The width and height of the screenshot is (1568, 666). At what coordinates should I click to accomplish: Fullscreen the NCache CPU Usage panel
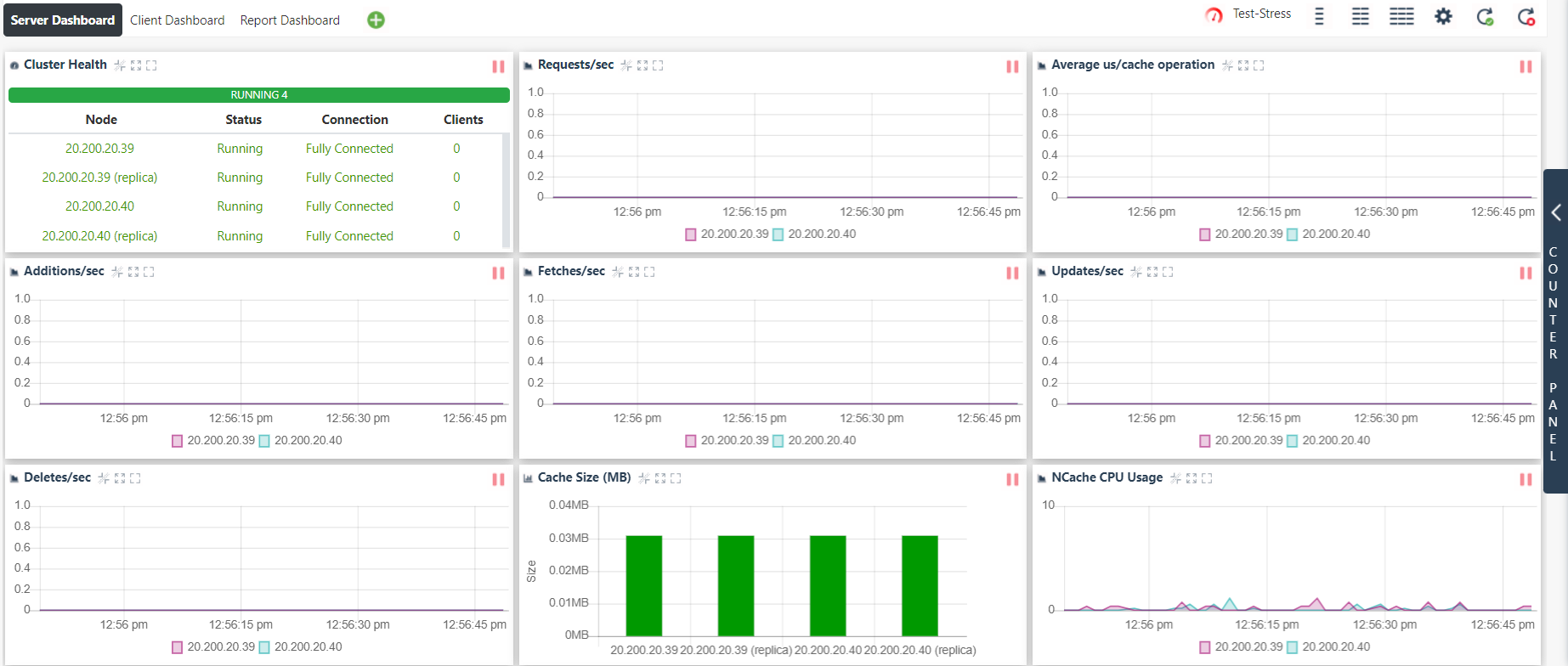(x=1207, y=478)
